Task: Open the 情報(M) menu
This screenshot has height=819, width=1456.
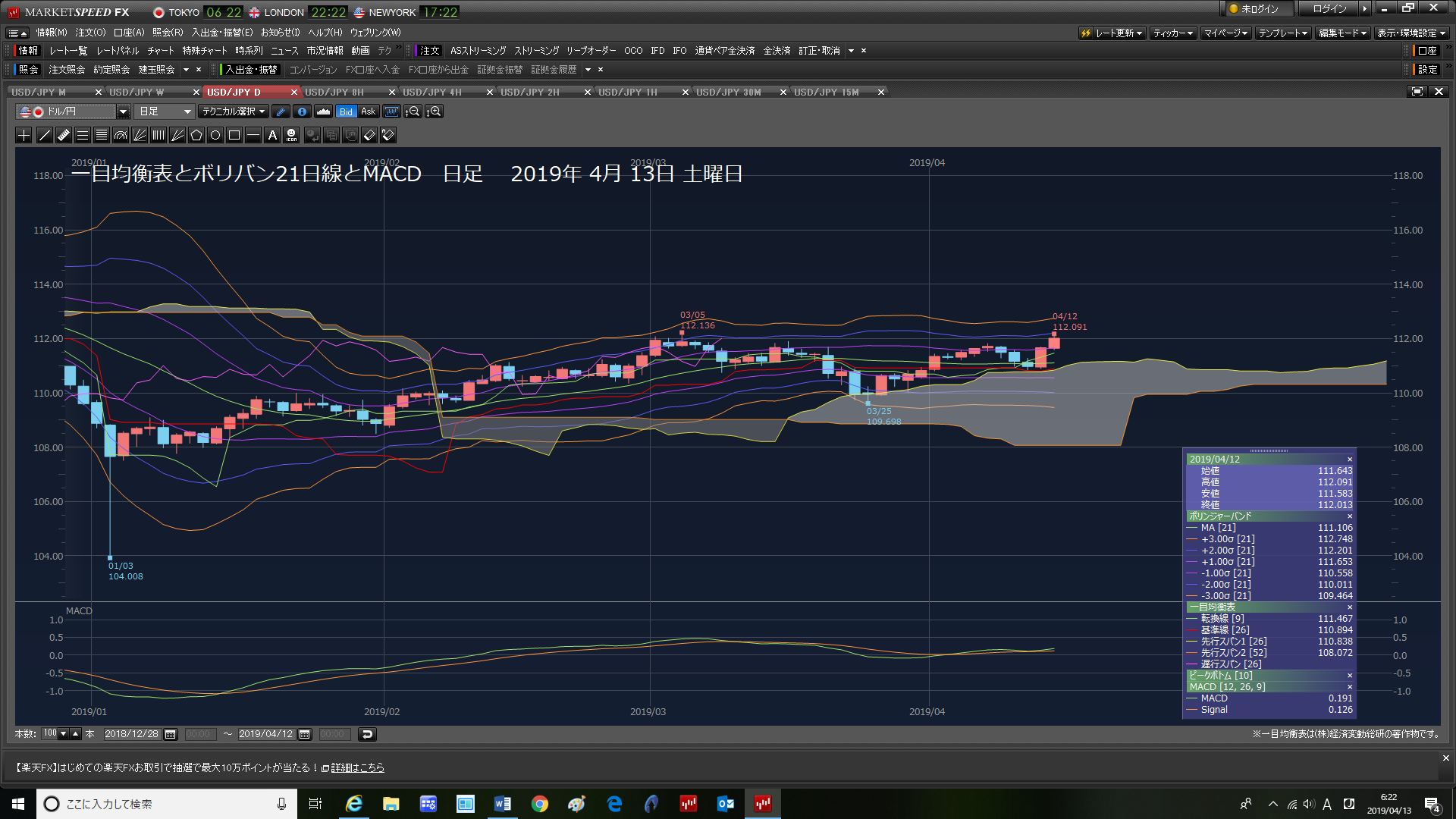Action: click(52, 33)
